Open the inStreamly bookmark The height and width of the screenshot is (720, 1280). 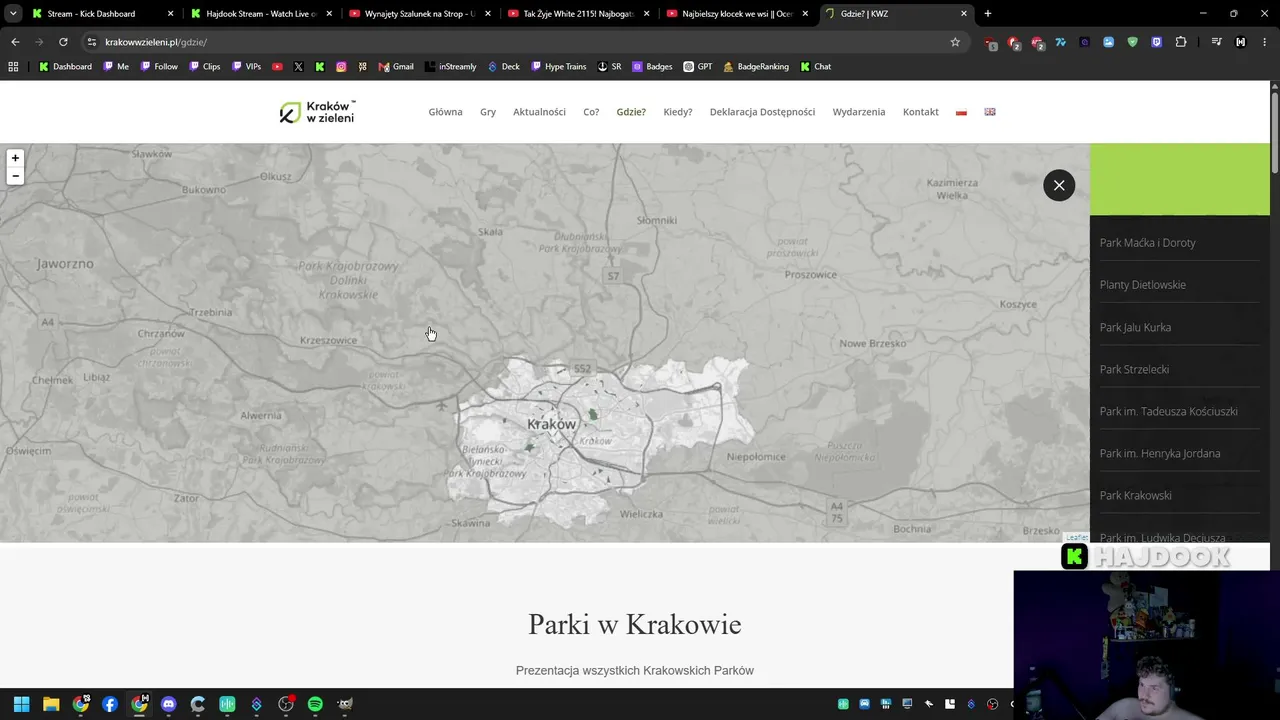(451, 67)
